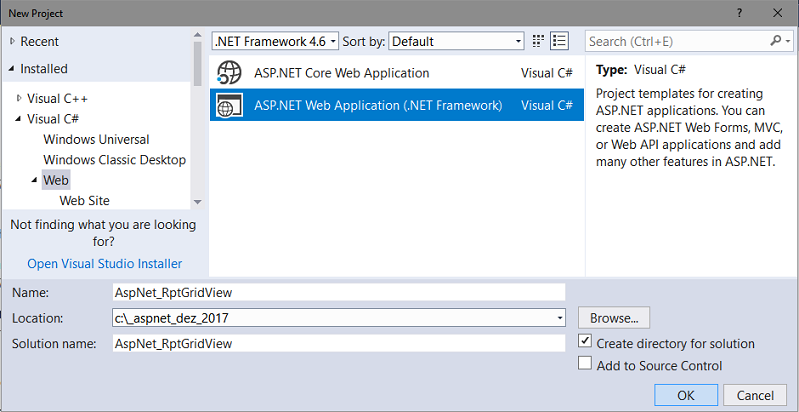Click the OK button
Viewport: 799px width, 412px height.
686,396
